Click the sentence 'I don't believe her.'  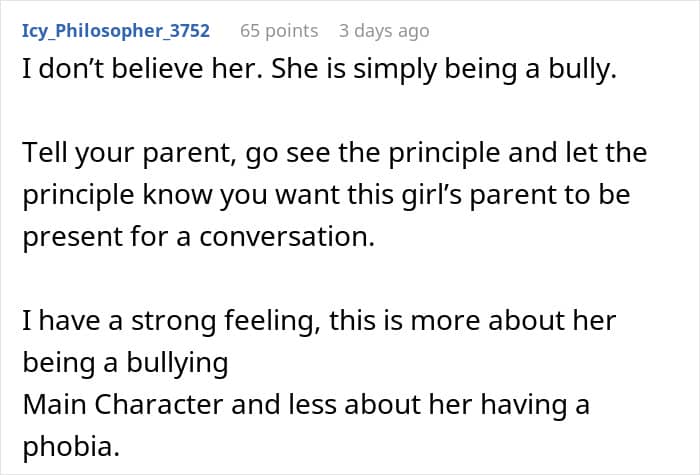click(142, 69)
